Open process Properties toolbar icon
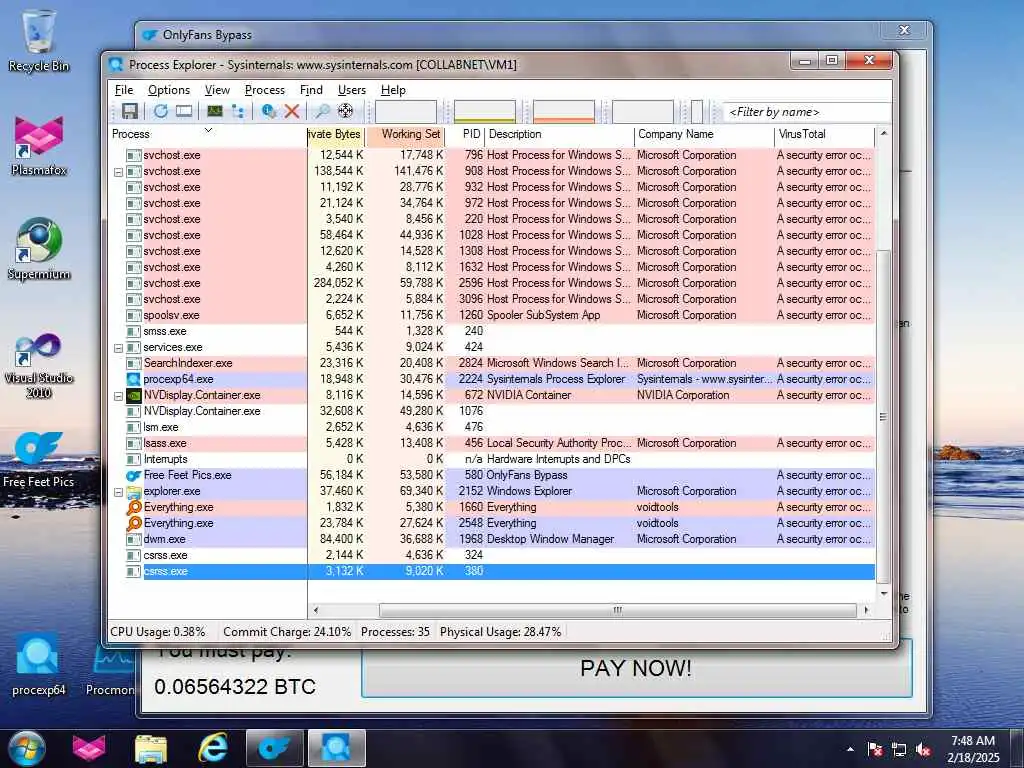The height and width of the screenshot is (768, 1024). tap(268, 111)
